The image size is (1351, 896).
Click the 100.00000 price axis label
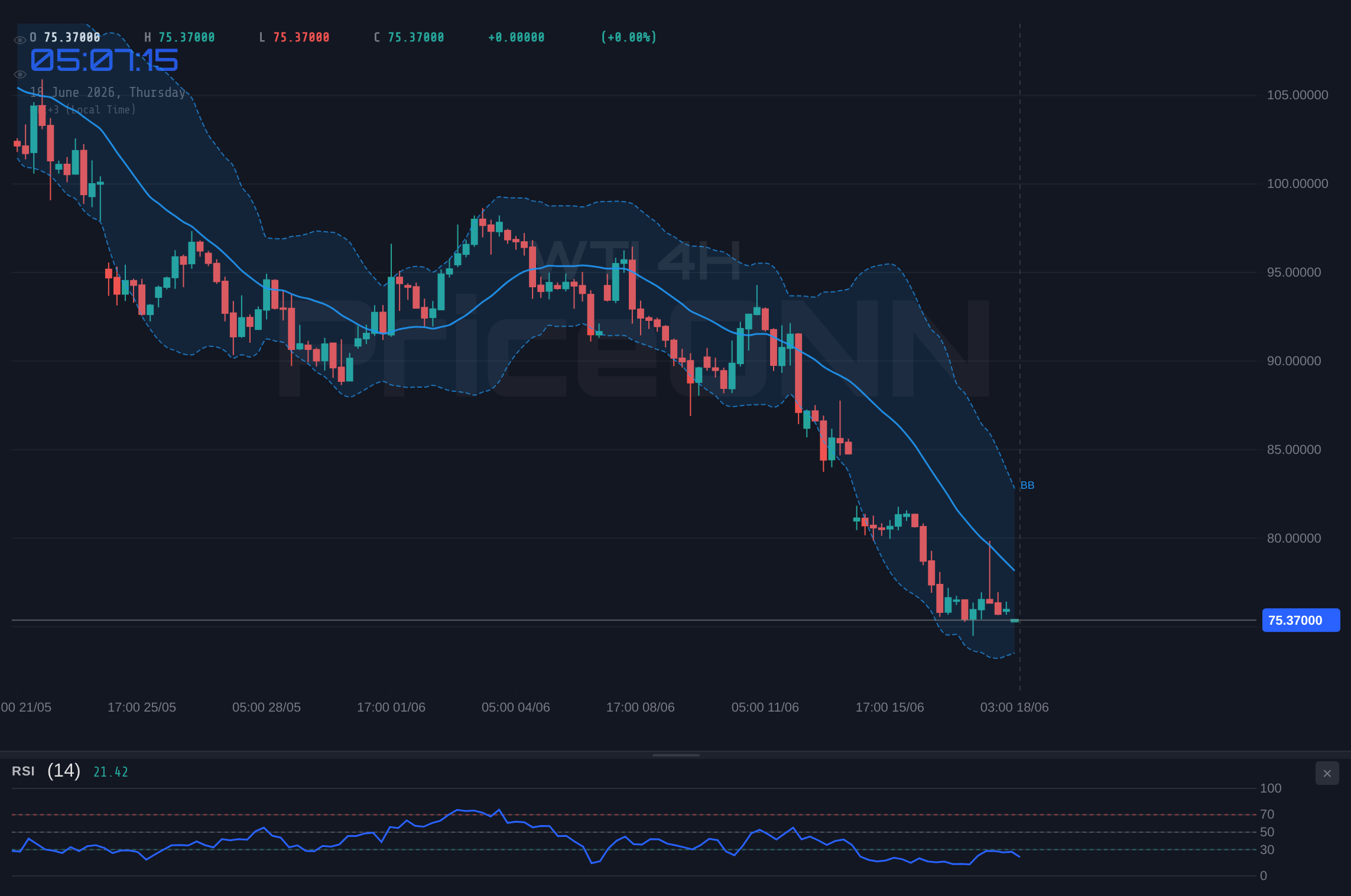click(x=1297, y=184)
